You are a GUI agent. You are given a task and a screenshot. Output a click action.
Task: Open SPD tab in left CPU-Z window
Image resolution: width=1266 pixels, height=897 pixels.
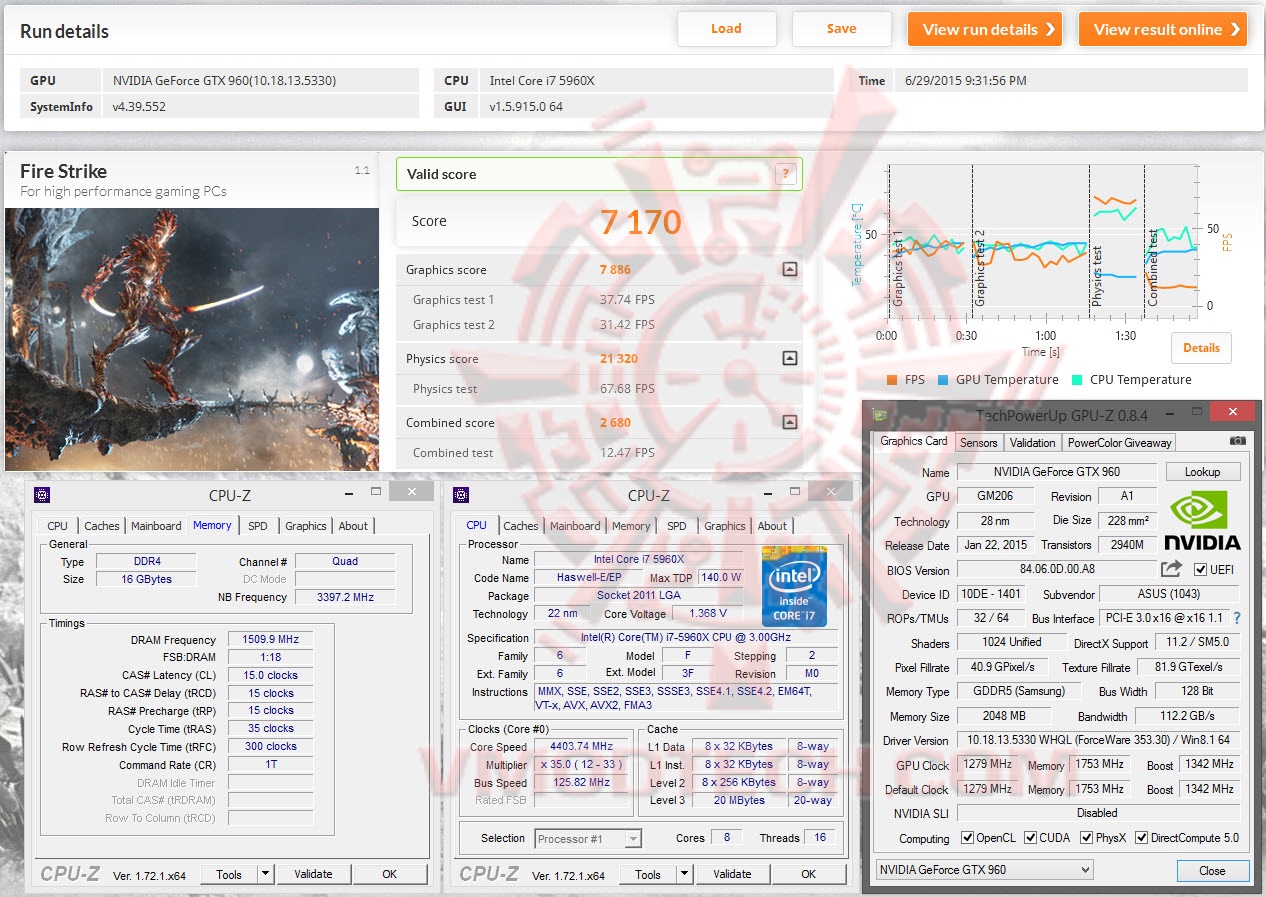click(x=258, y=526)
